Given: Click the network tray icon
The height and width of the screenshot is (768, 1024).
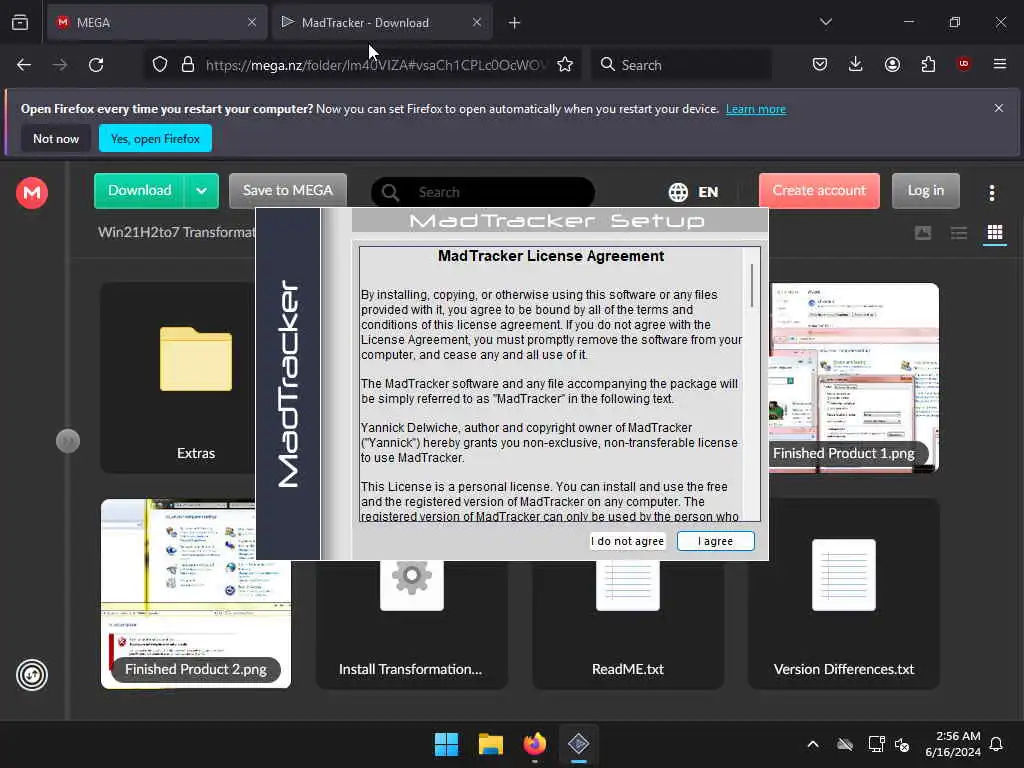Looking at the screenshot, I should point(876,744).
